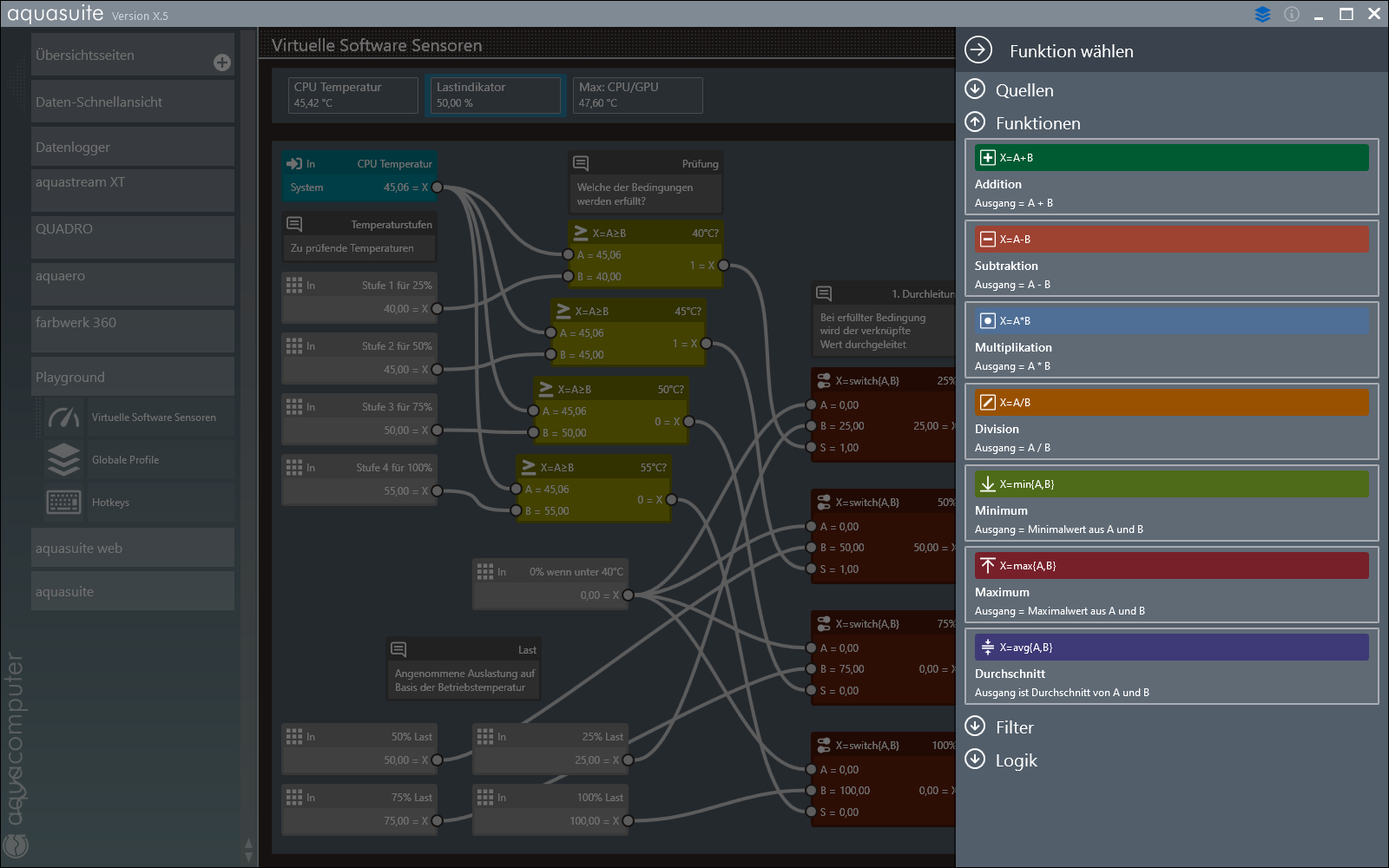Screen dimensions: 1389x868
Task: Click the Globale Profile stack icon
Action: click(x=64, y=460)
